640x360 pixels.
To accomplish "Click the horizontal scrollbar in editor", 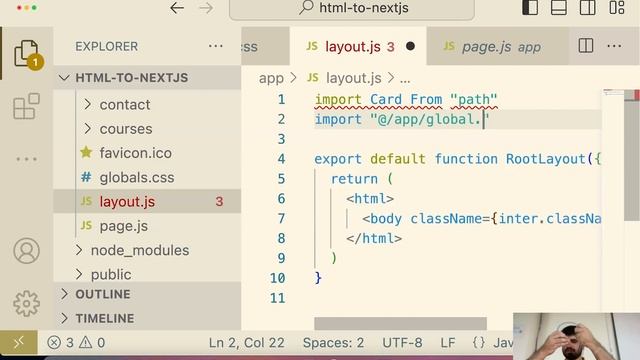I will [400, 323].
